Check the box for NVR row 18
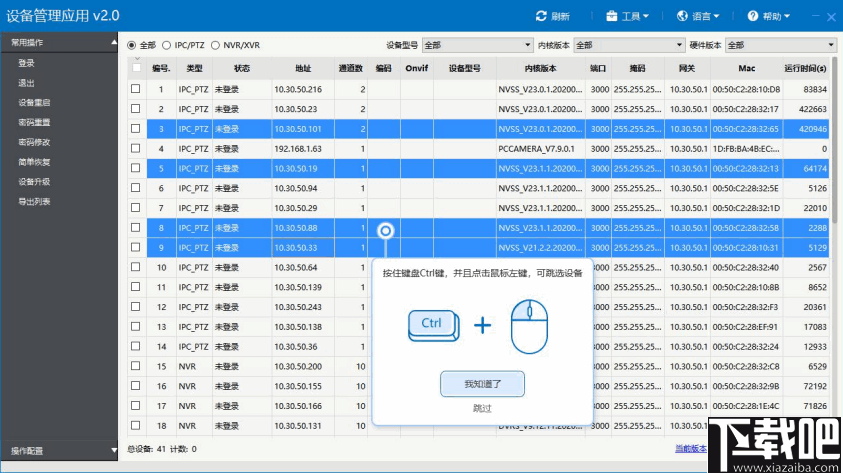The image size is (843, 473). click(x=135, y=425)
